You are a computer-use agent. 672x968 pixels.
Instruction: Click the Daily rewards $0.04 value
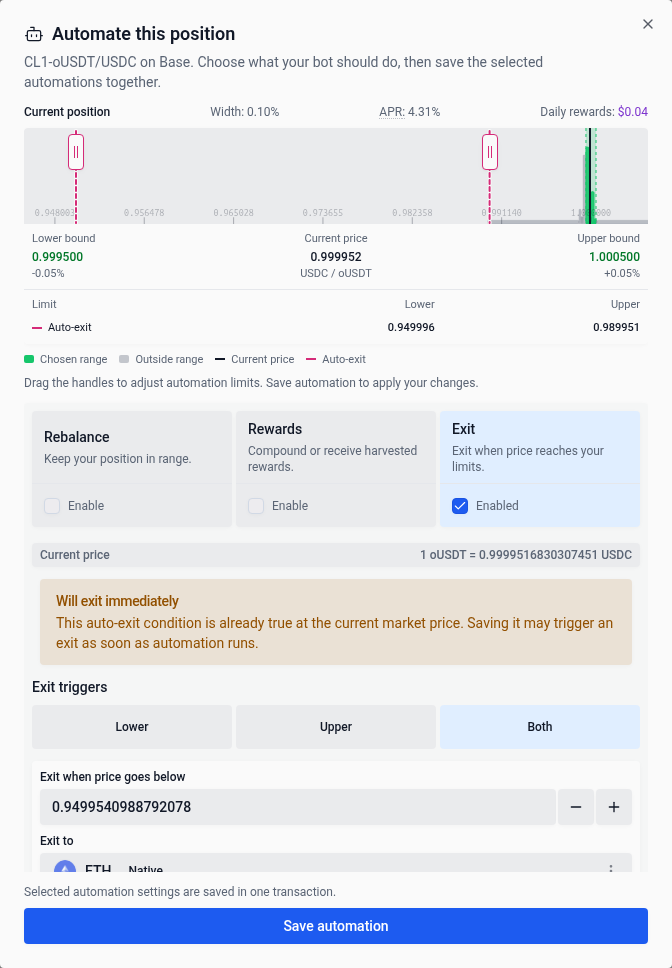pos(633,112)
